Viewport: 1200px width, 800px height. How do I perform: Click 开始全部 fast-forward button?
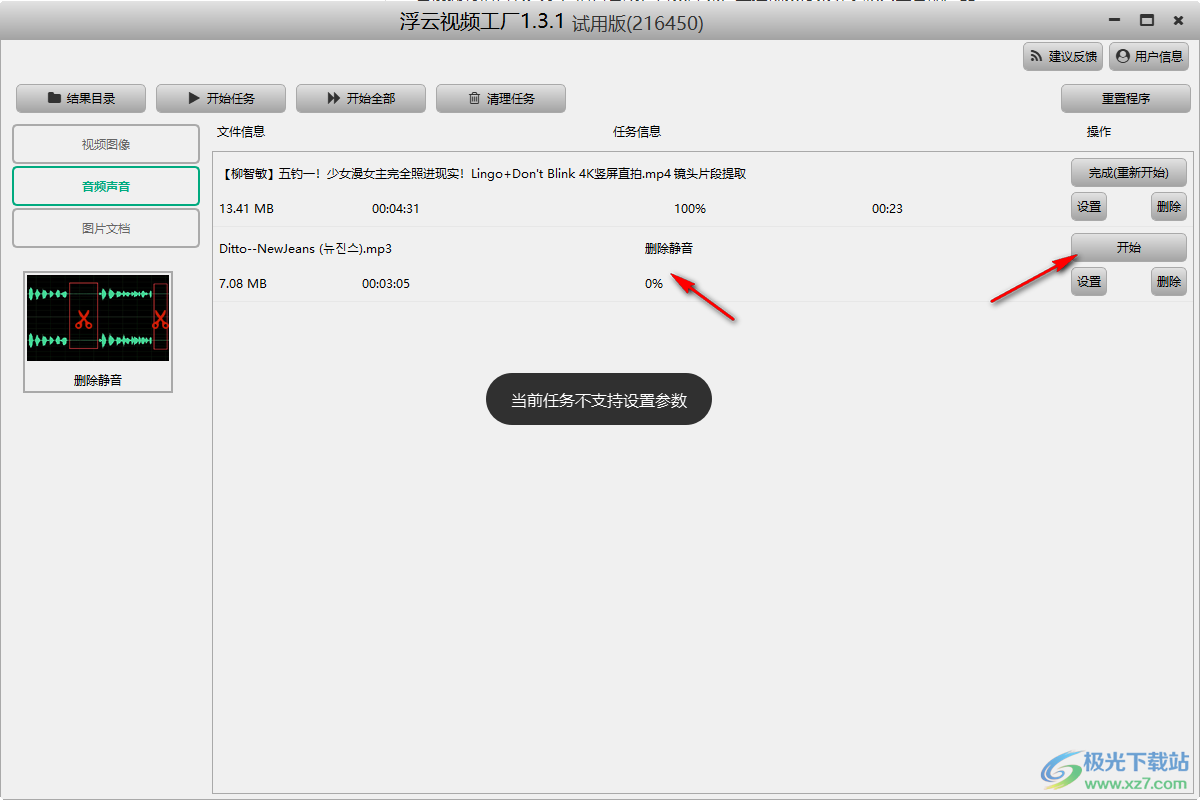[361, 98]
